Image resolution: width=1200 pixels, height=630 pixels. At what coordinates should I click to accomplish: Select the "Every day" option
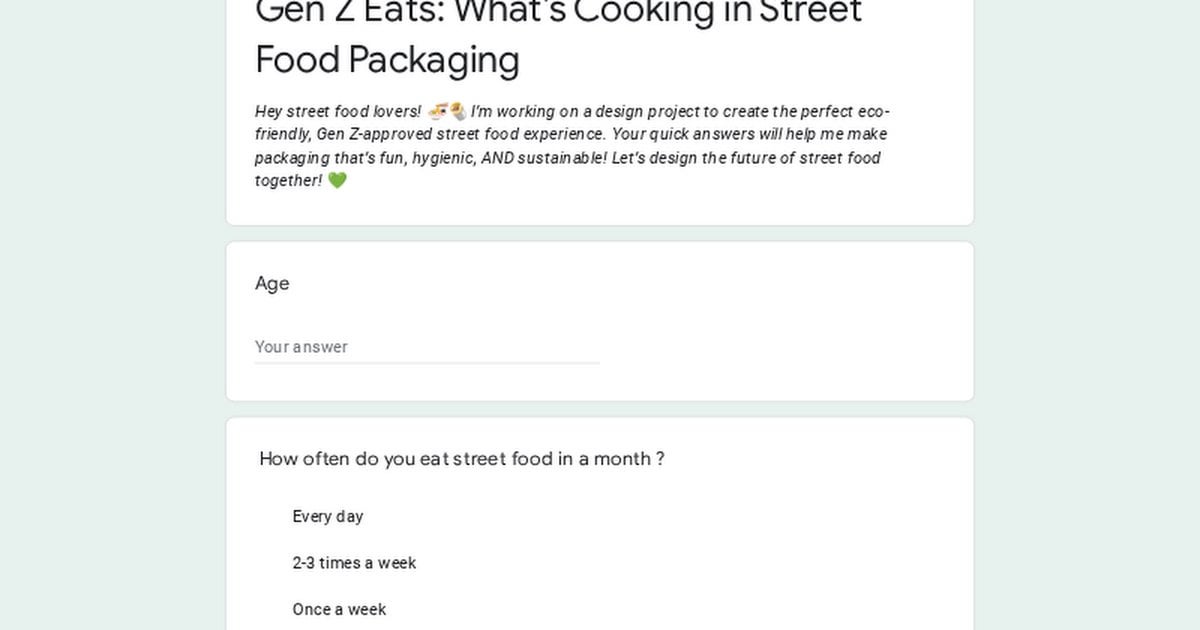pyautogui.click(x=327, y=516)
